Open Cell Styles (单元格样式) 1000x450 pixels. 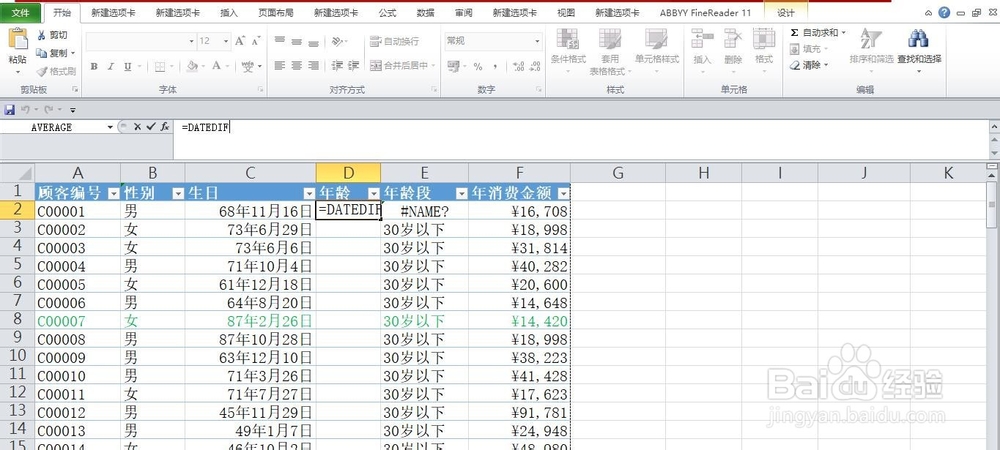pyautogui.click(x=656, y=51)
